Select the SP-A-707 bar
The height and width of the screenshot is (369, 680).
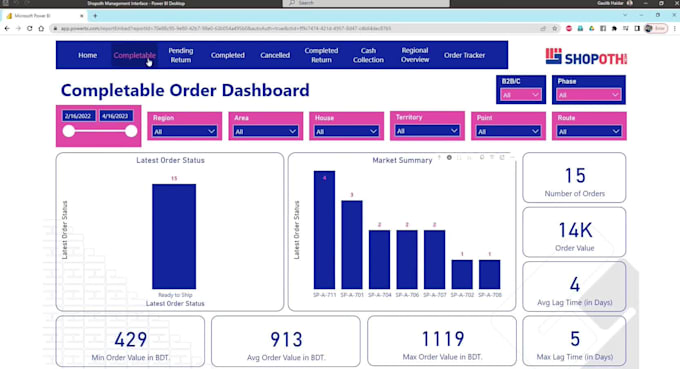435,259
